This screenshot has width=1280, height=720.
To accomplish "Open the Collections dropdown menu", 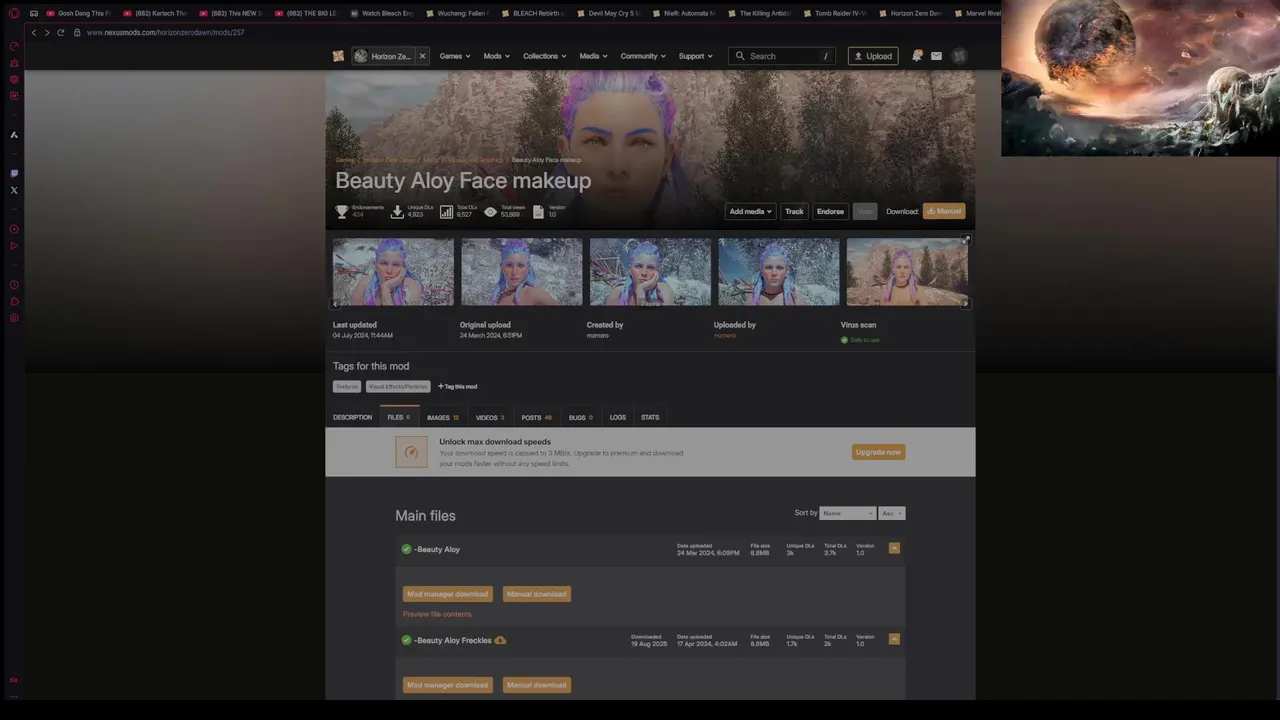I will tap(545, 56).
